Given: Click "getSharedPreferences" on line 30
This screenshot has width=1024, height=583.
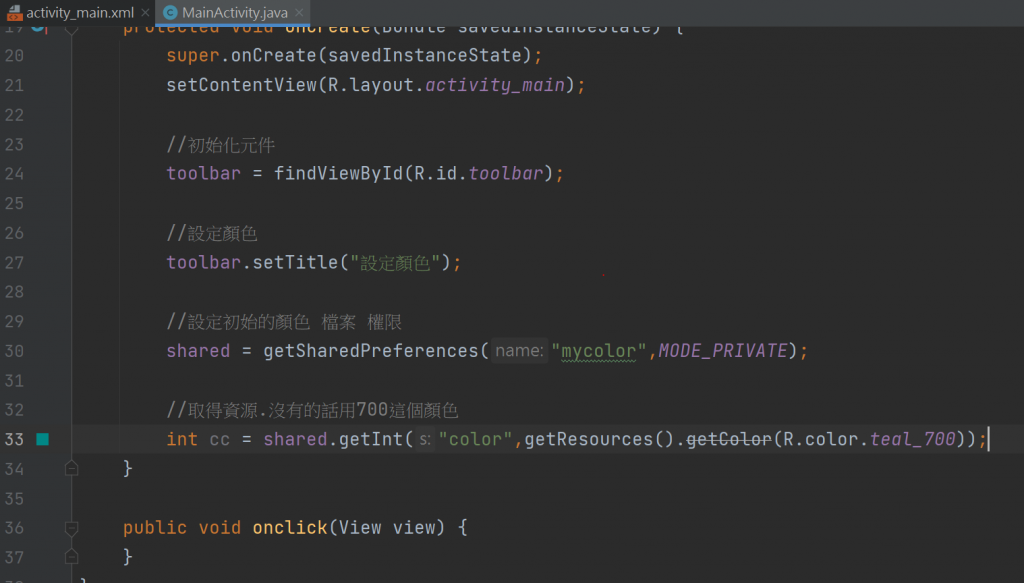Looking at the screenshot, I should [x=371, y=351].
